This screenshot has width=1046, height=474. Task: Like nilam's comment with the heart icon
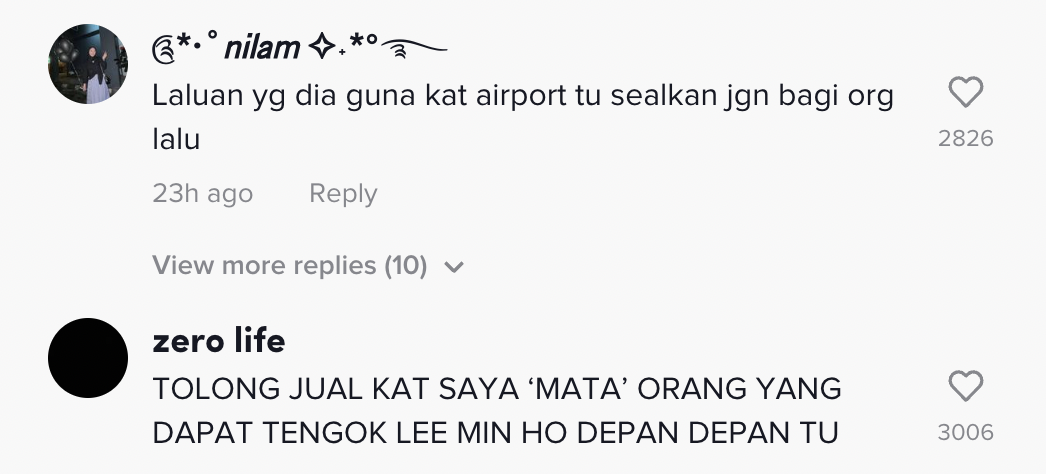click(x=965, y=93)
